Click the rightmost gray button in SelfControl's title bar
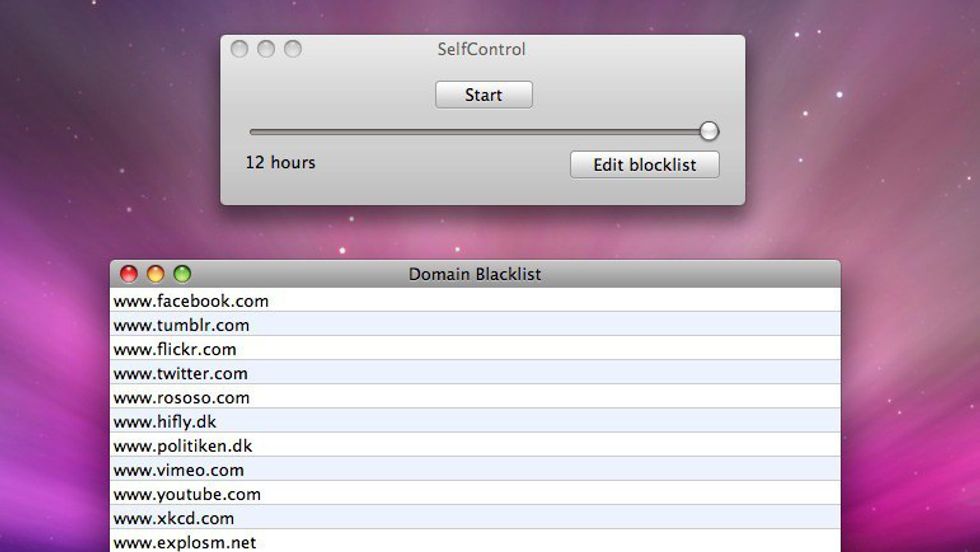980x552 pixels. 292,49
